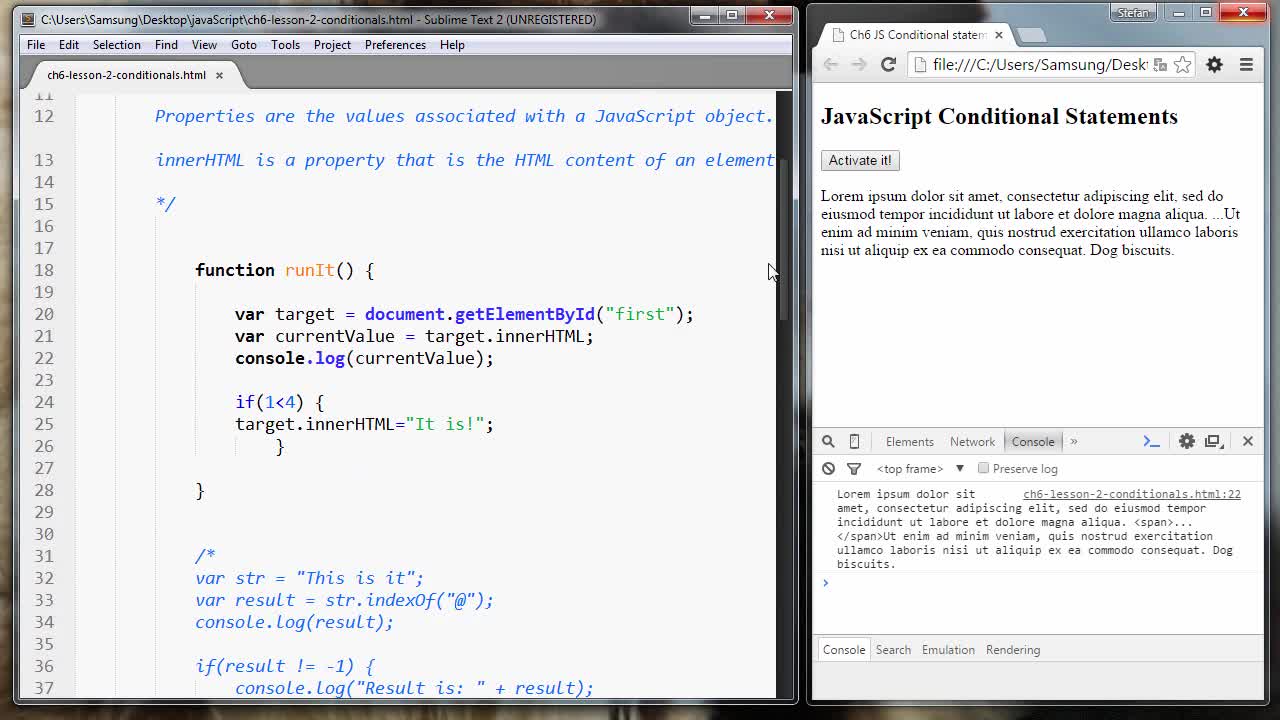This screenshot has height=720, width=1280.
Task: Click the runIt function name in code
Action: coord(309,270)
